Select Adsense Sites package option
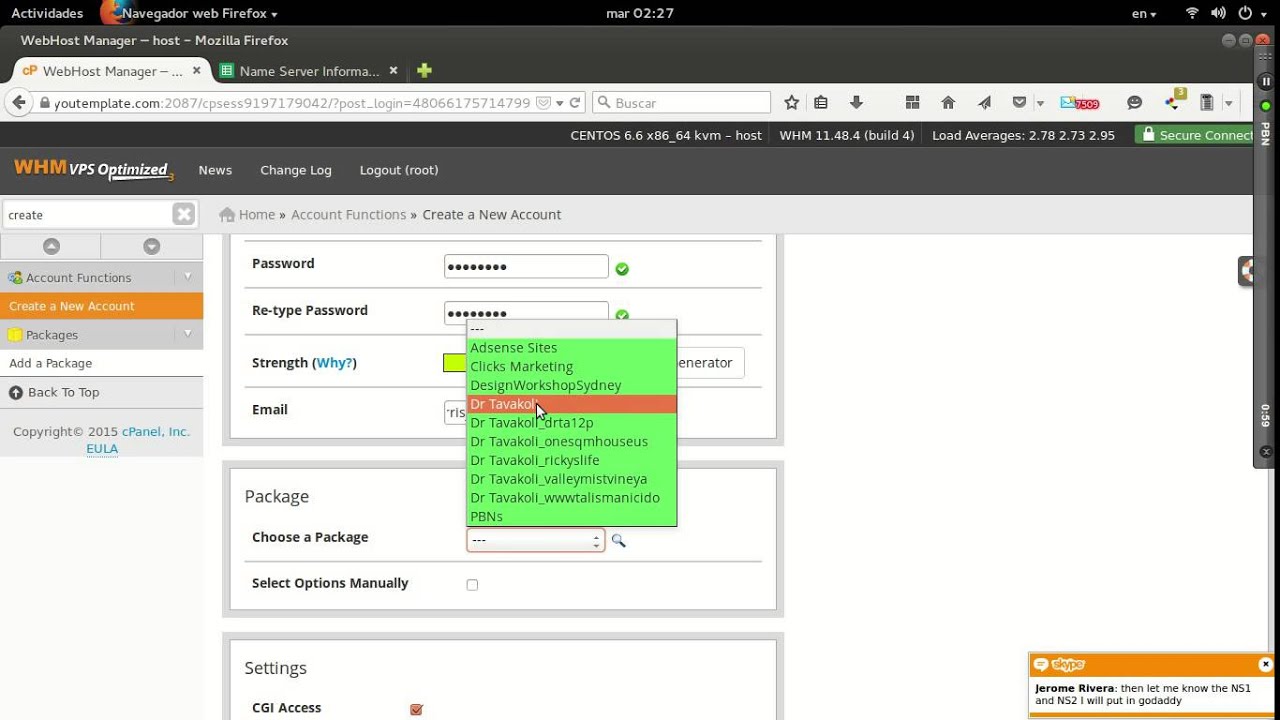This screenshot has height=720, width=1280. (572, 348)
